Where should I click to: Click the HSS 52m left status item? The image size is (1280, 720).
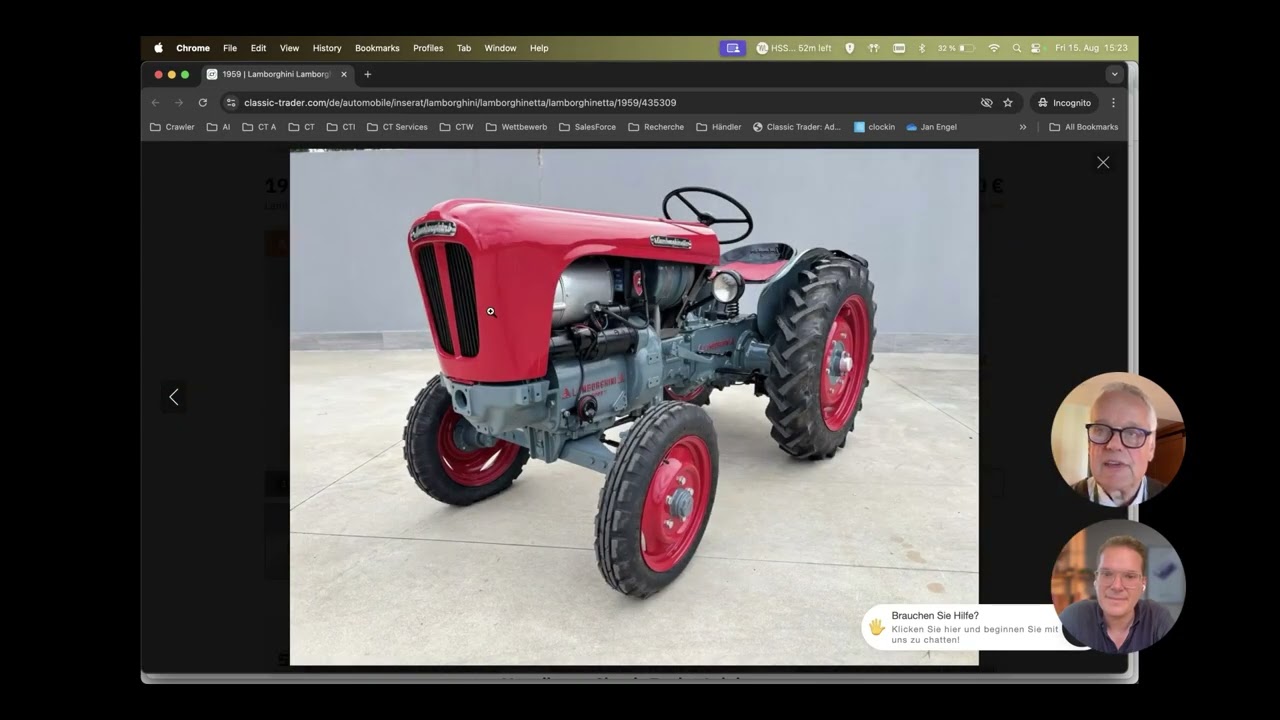794,48
